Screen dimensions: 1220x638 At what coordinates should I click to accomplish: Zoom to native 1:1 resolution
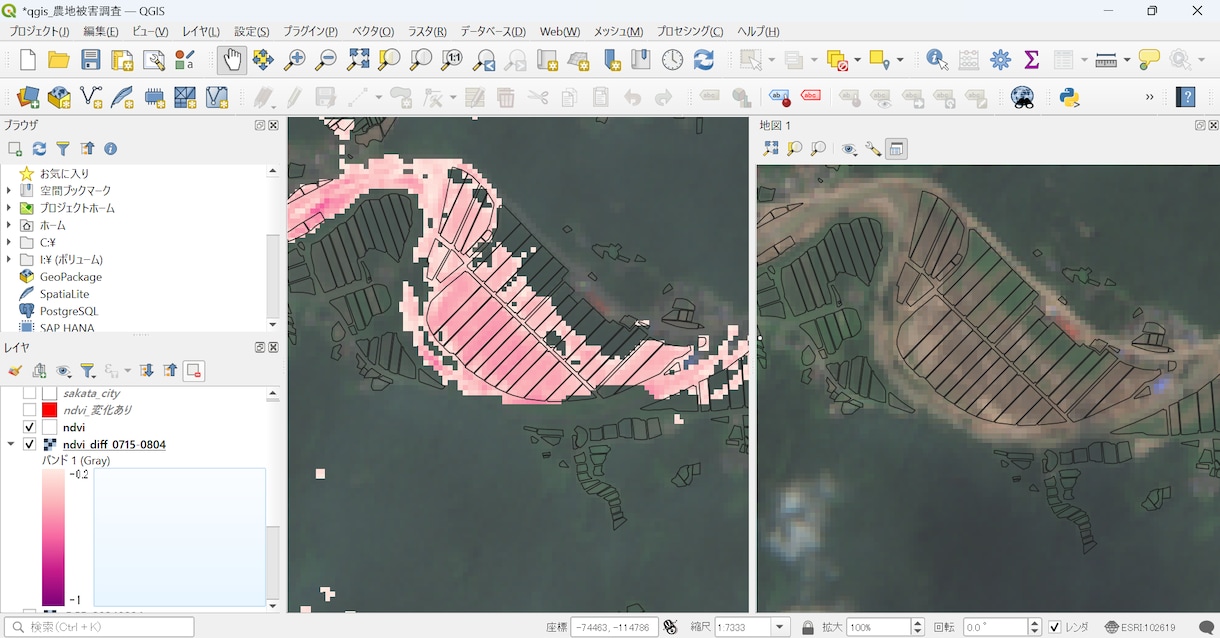(452, 60)
